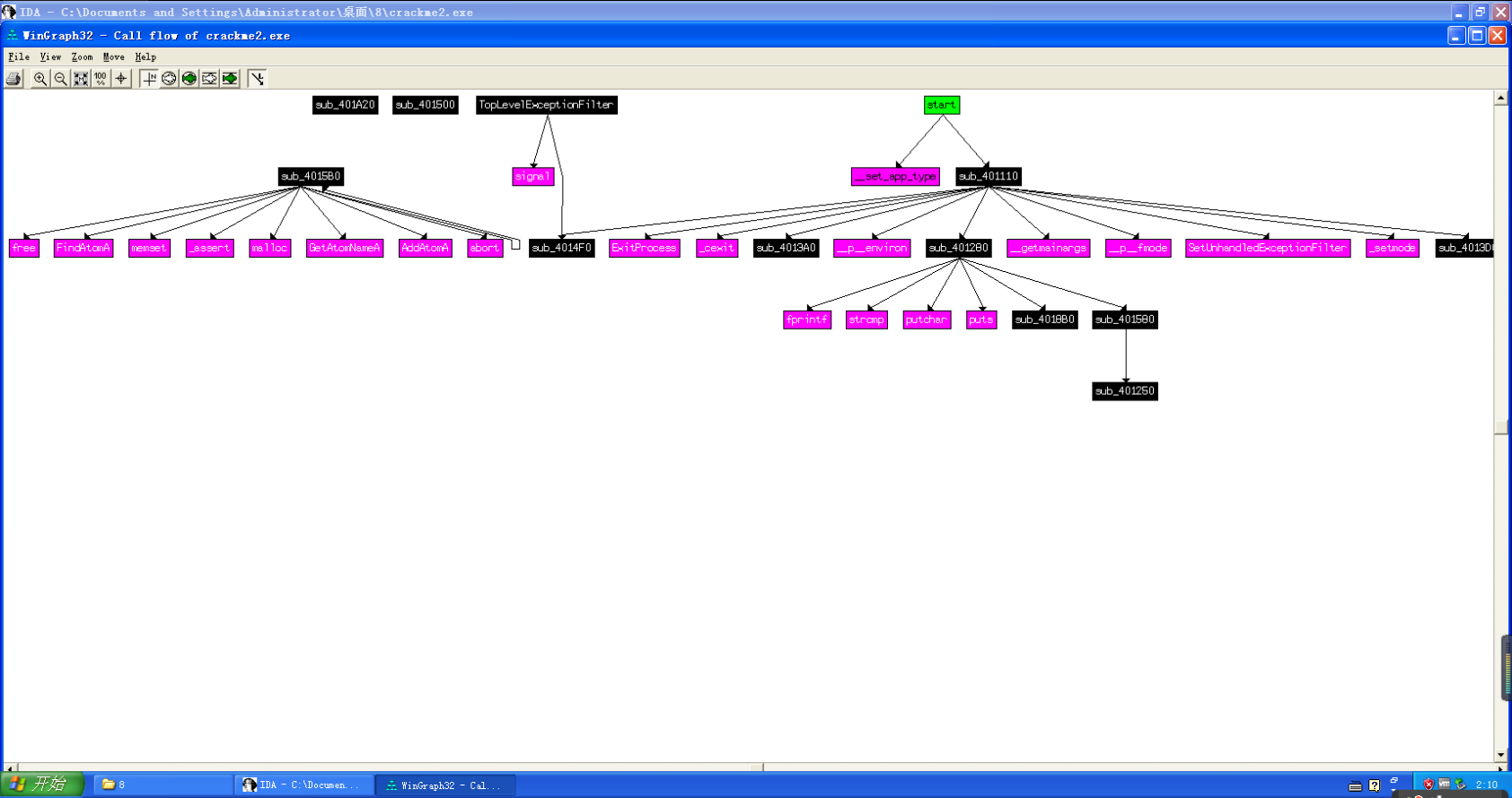Select the green cartesian fisheye icon
This screenshot has height=798, width=1512.
[230, 79]
